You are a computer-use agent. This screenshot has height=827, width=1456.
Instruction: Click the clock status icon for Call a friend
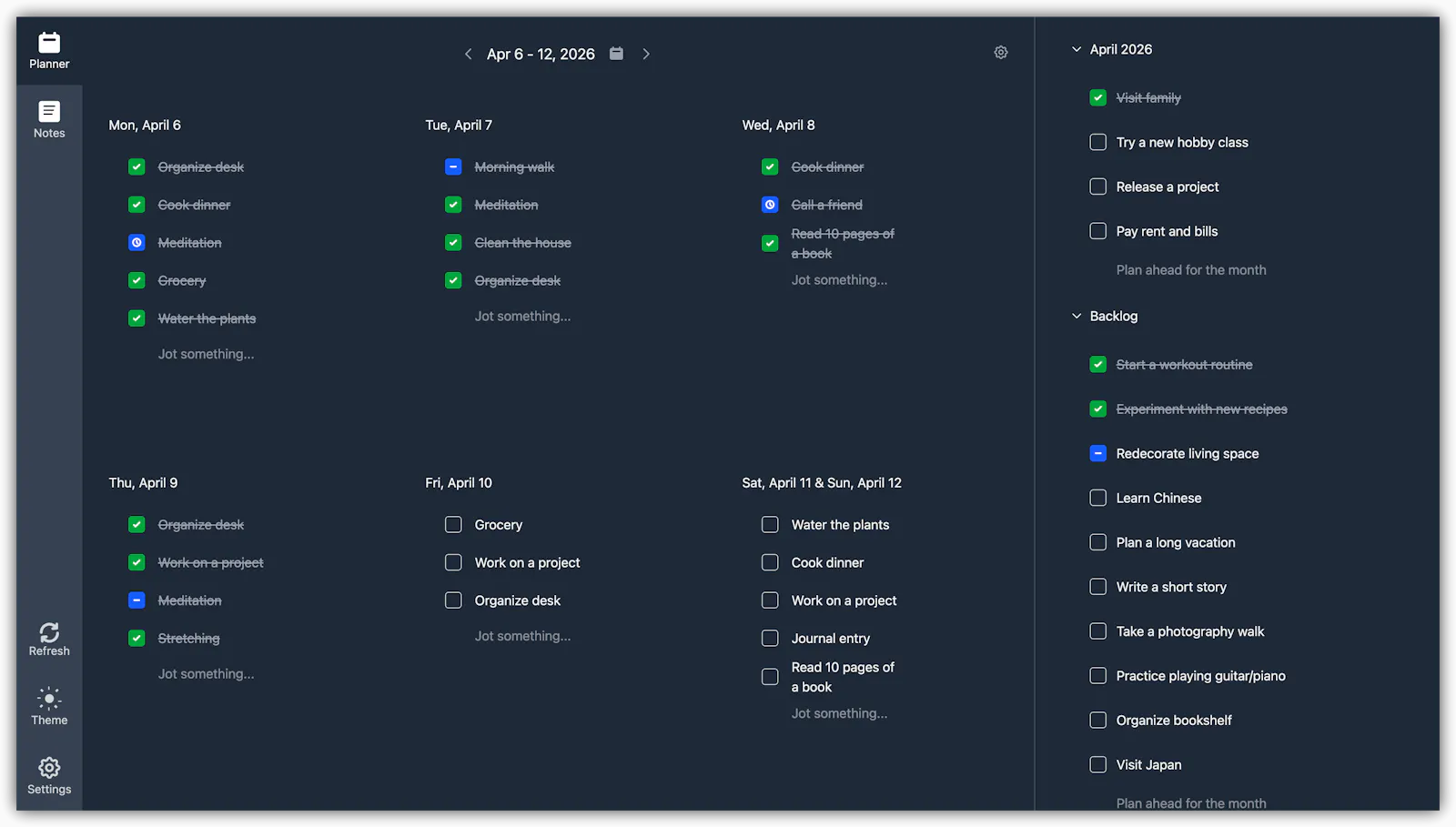tap(770, 205)
